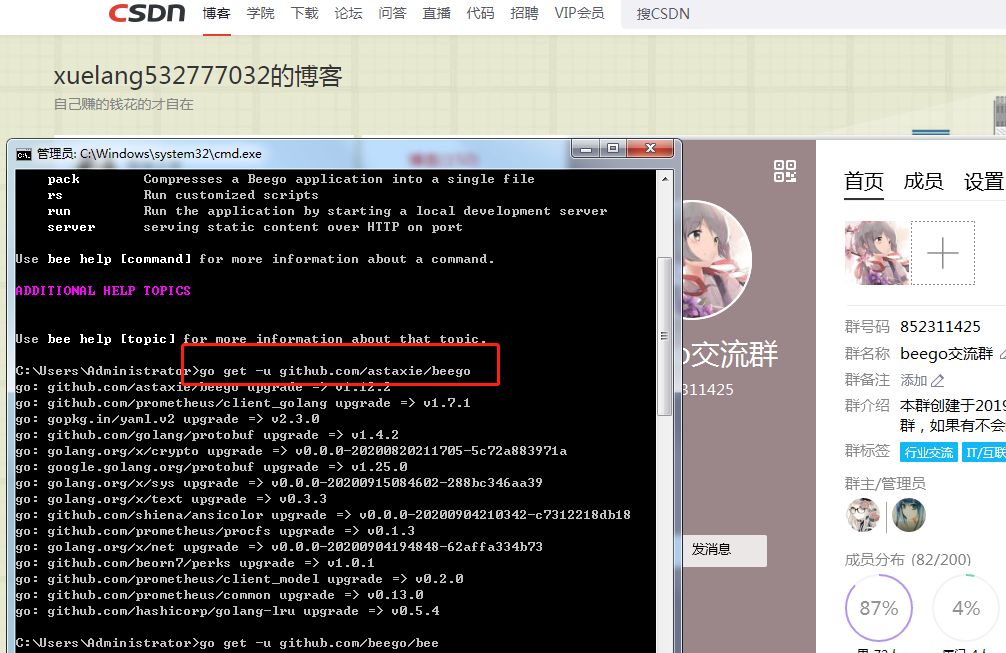1006x653 pixels.
Task: Open the VIP会员 link
Action: click(x=579, y=13)
